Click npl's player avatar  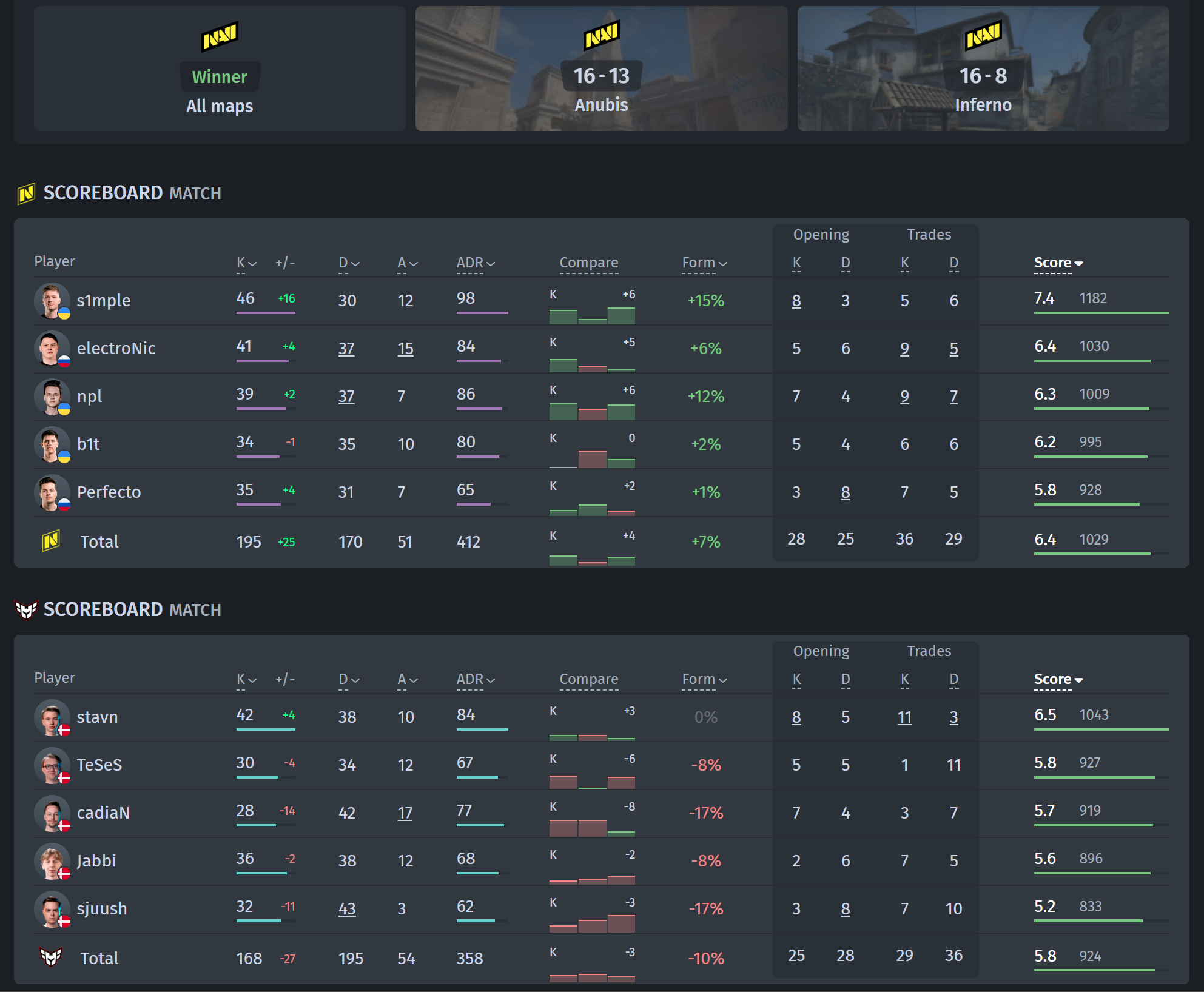click(52, 396)
